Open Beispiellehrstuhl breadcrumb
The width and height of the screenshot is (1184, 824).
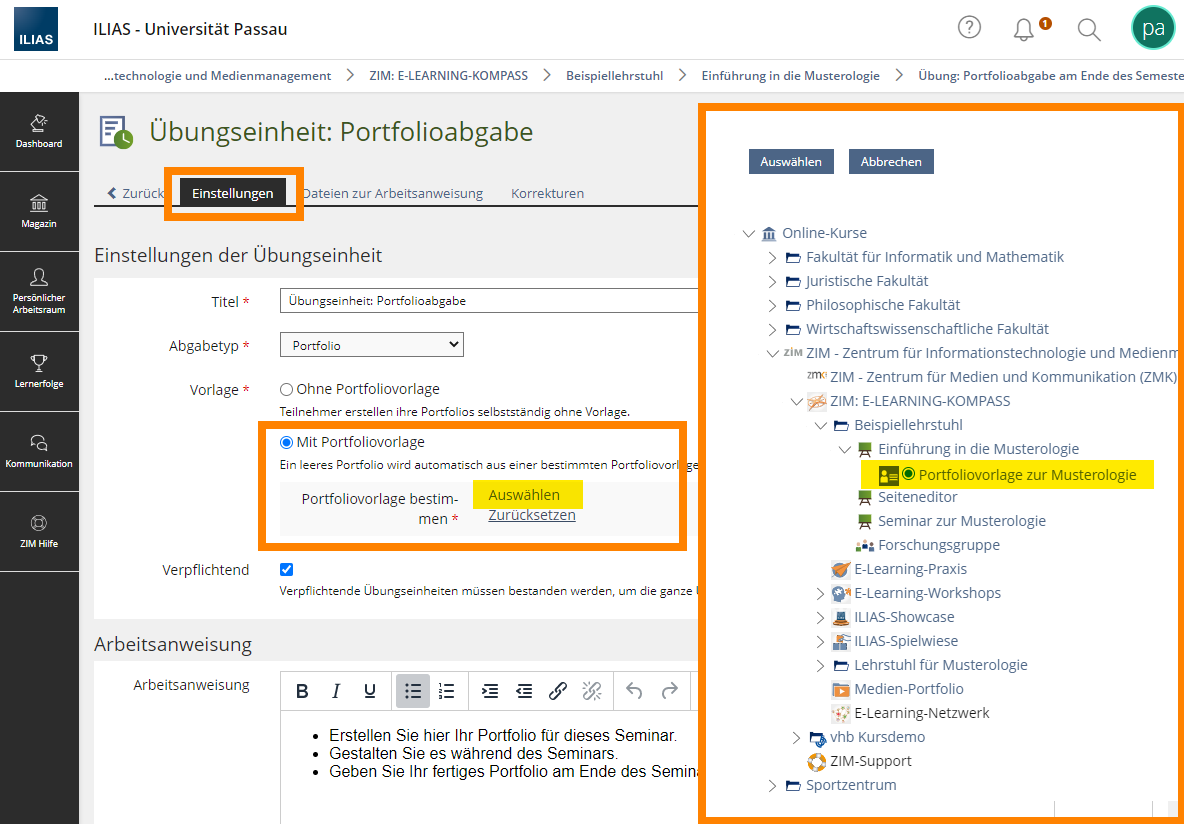pos(615,76)
